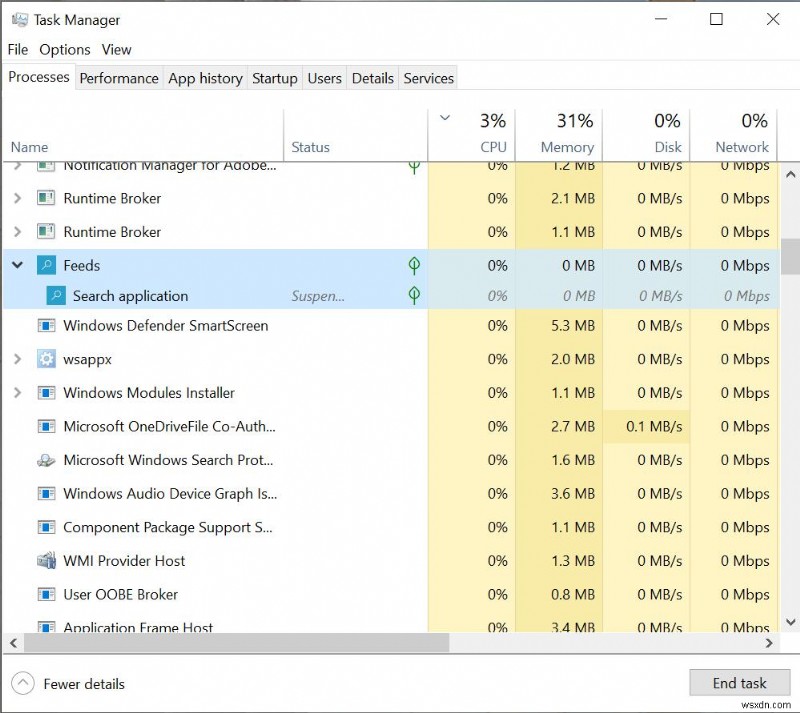Screen dimensions: 800x713
Task: Sort by the CPU column header
Action: 471,135
